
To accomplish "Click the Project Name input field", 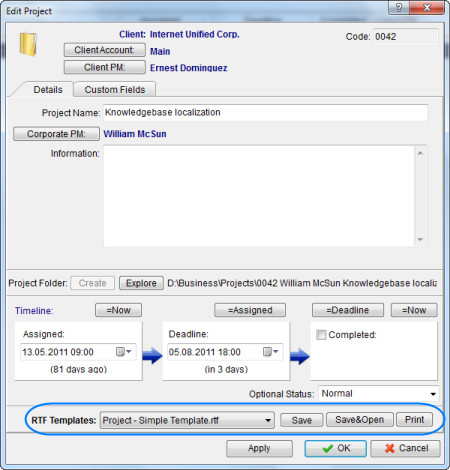I will pos(265,113).
